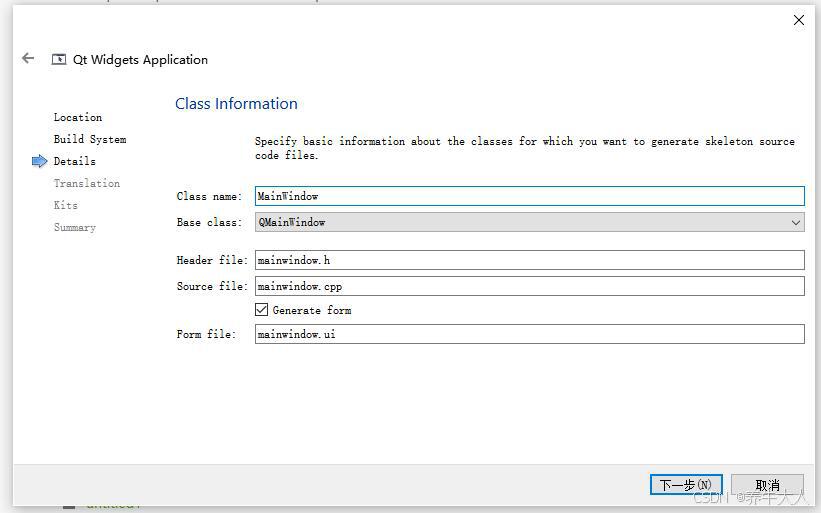The height and width of the screenshot is (513, 821).
Task: Focus the Class name field with MainWindow
Action: pyautogui.click(x=529, y=196)
